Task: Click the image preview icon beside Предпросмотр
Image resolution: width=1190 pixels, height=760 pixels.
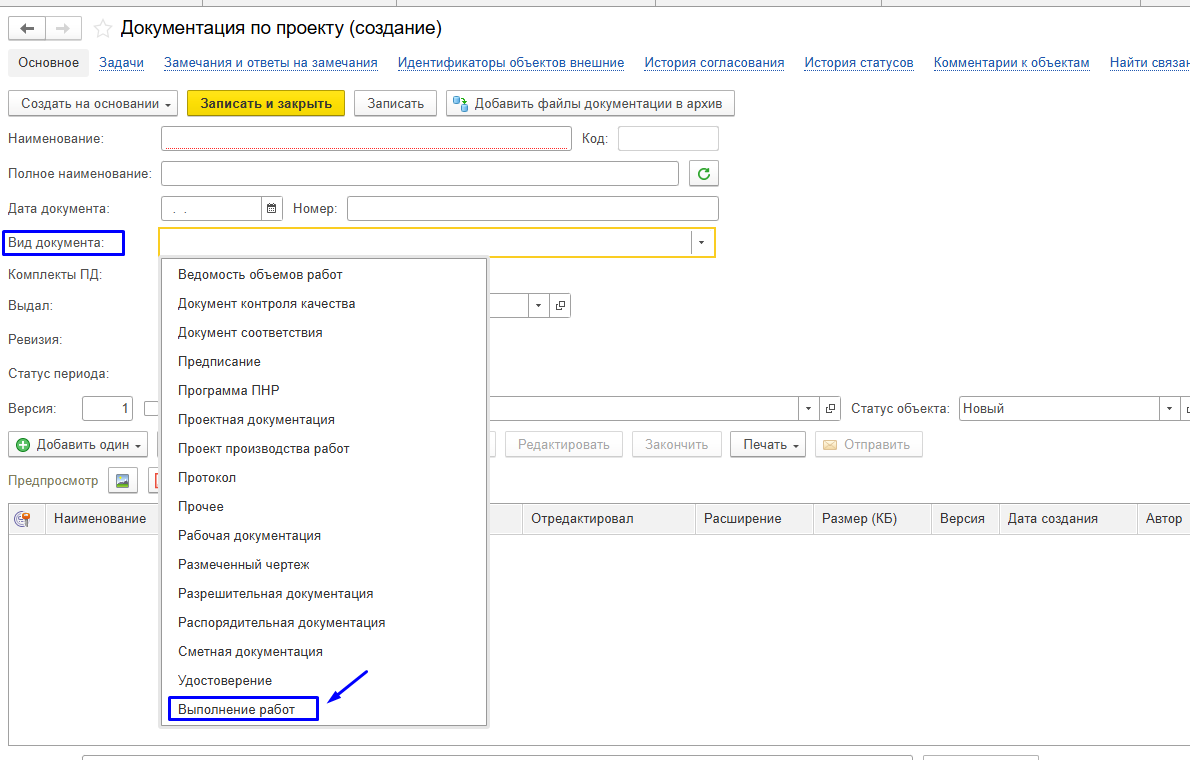Action: point(123,481)
